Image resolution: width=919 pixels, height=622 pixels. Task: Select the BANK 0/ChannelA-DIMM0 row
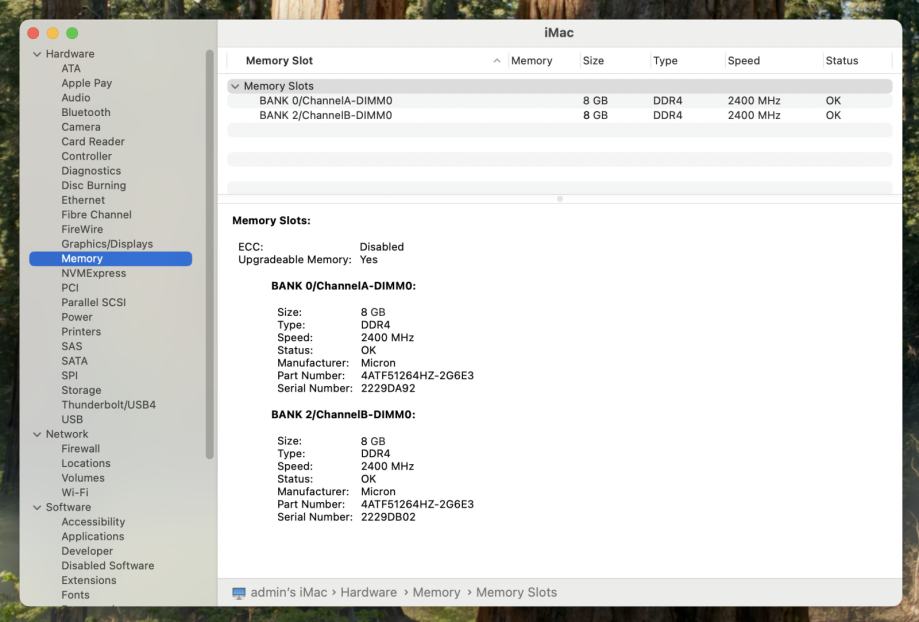325,101
